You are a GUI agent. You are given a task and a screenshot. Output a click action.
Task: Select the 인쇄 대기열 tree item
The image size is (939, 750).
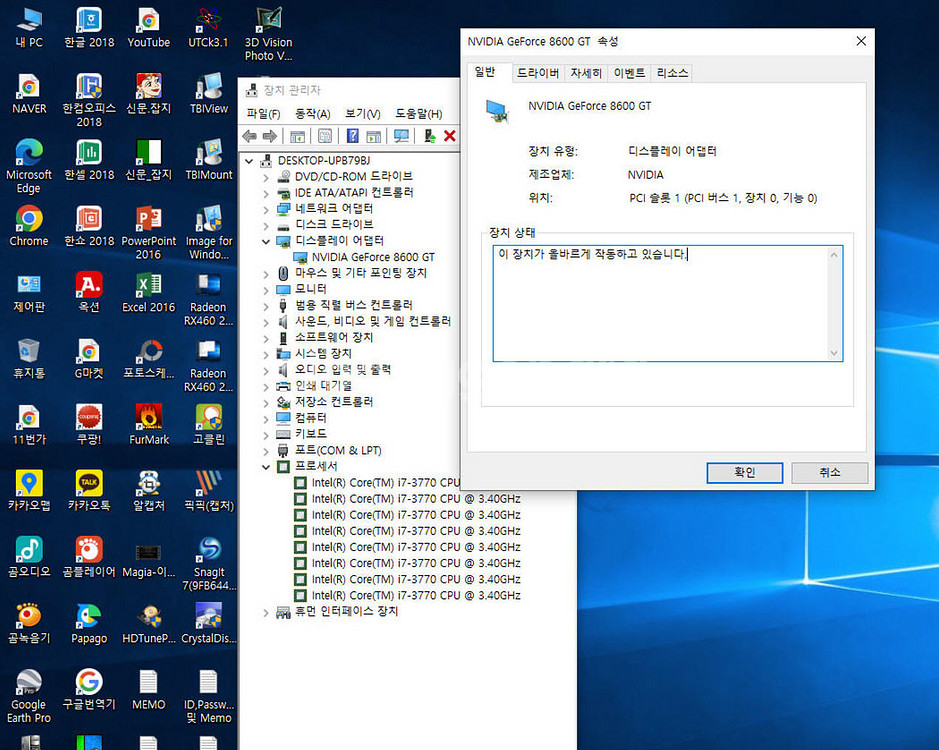coord(323,386)
